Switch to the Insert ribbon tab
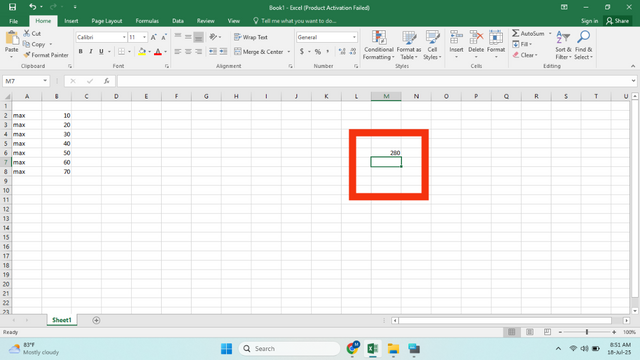The image size is (640, 360). (71, 21)
